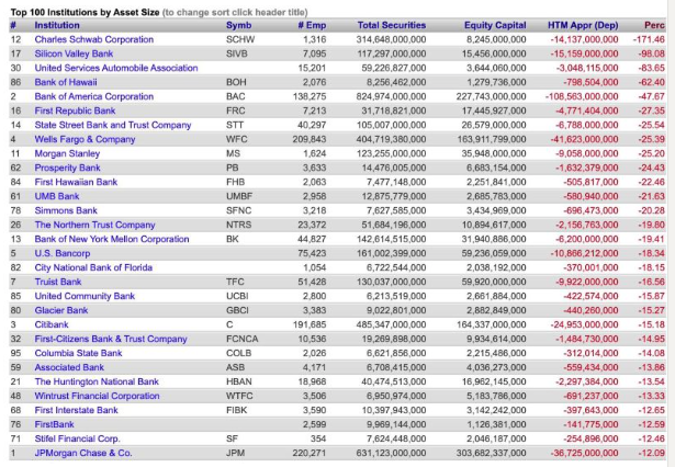
Task: Open UMB Bank link
Action: pos(57,196)
